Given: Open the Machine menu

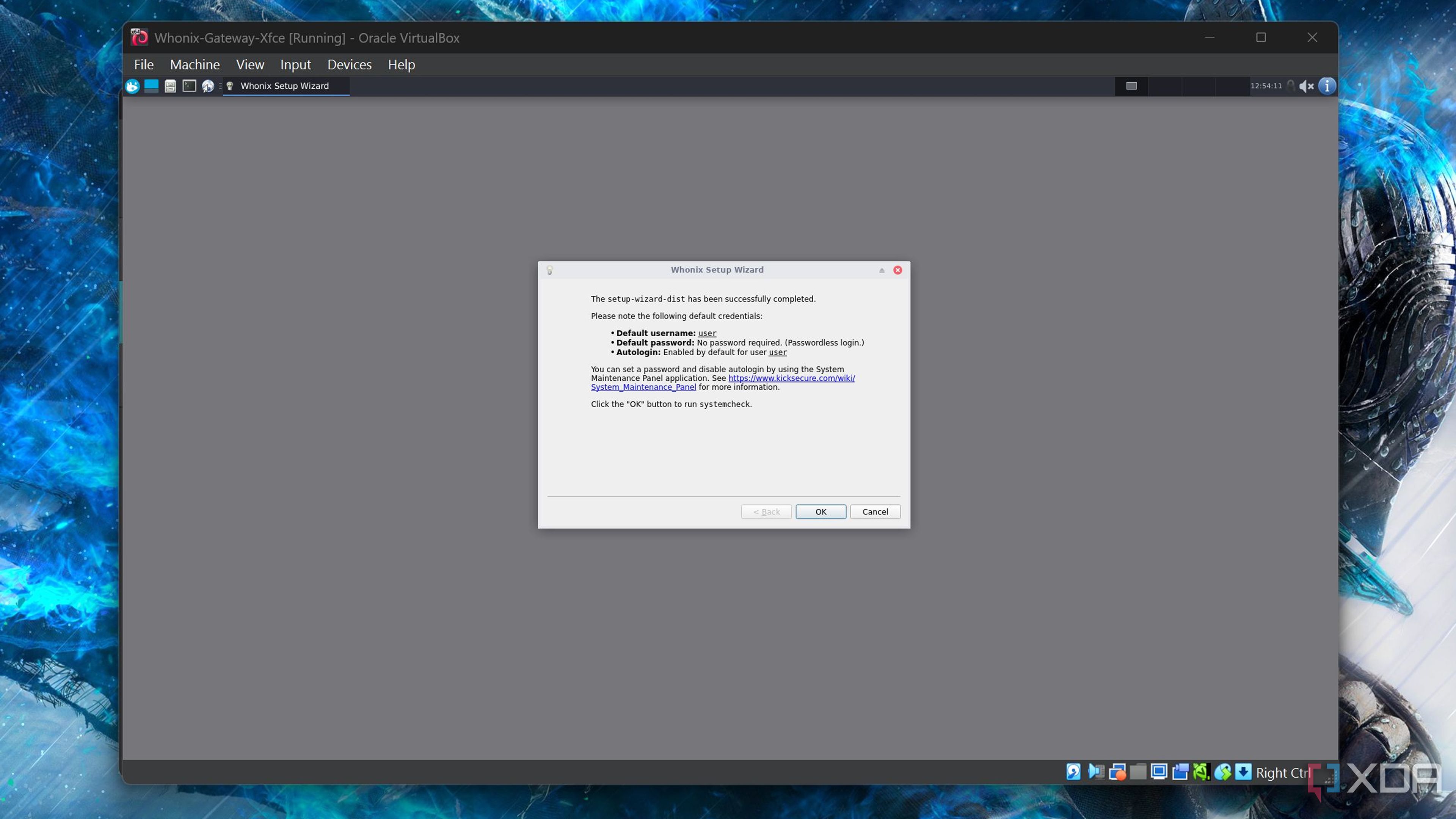Looking at the screenshot, I should click(x=195, y=65).
